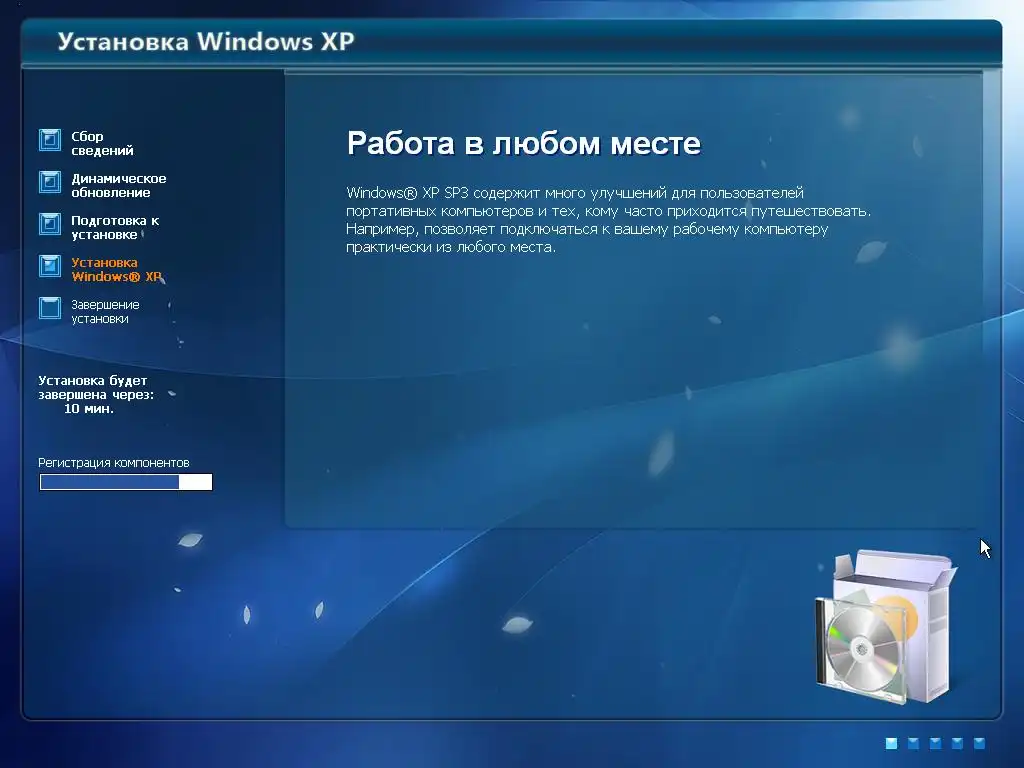Click the software box with CD icon
The width and height of the screenshot is (1024, 768).
pyautogui.click(x=886, y=627)
